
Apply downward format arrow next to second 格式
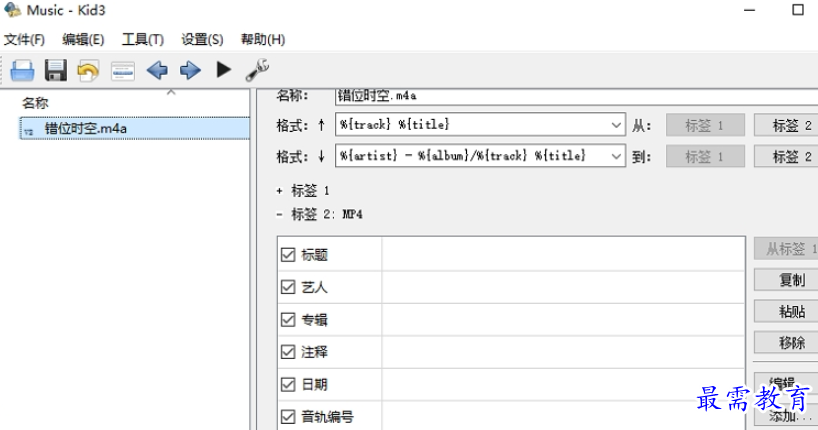pos(321,156)
